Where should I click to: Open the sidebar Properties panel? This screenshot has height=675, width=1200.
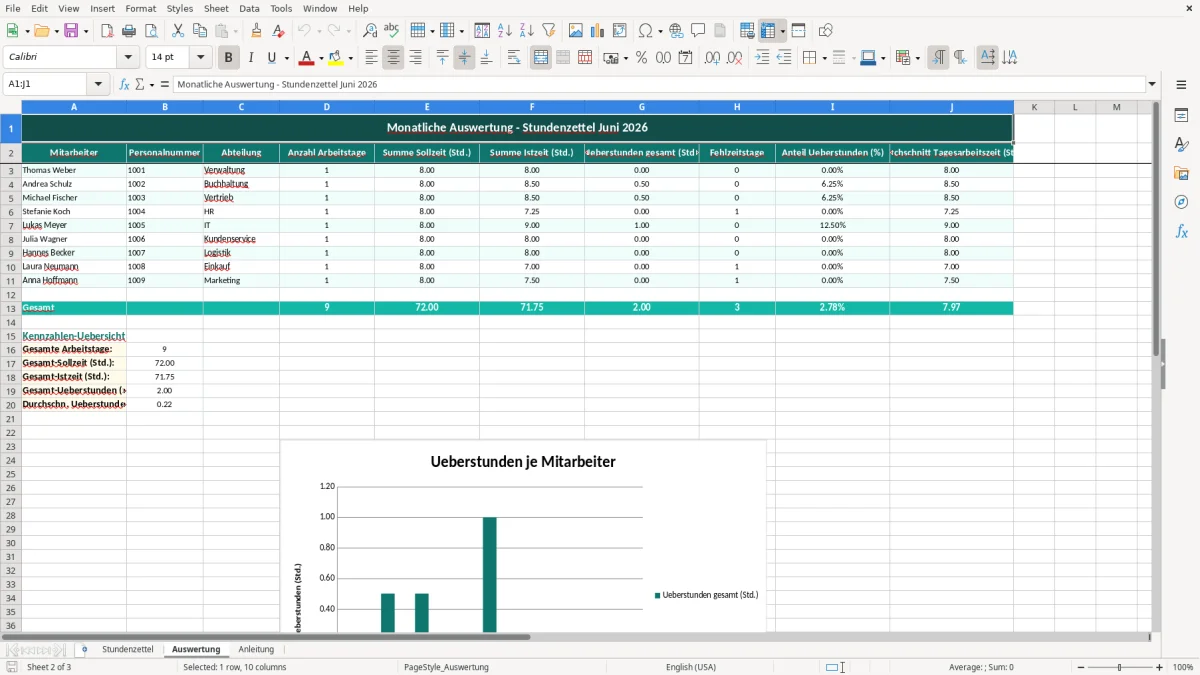coord(1181,116)
